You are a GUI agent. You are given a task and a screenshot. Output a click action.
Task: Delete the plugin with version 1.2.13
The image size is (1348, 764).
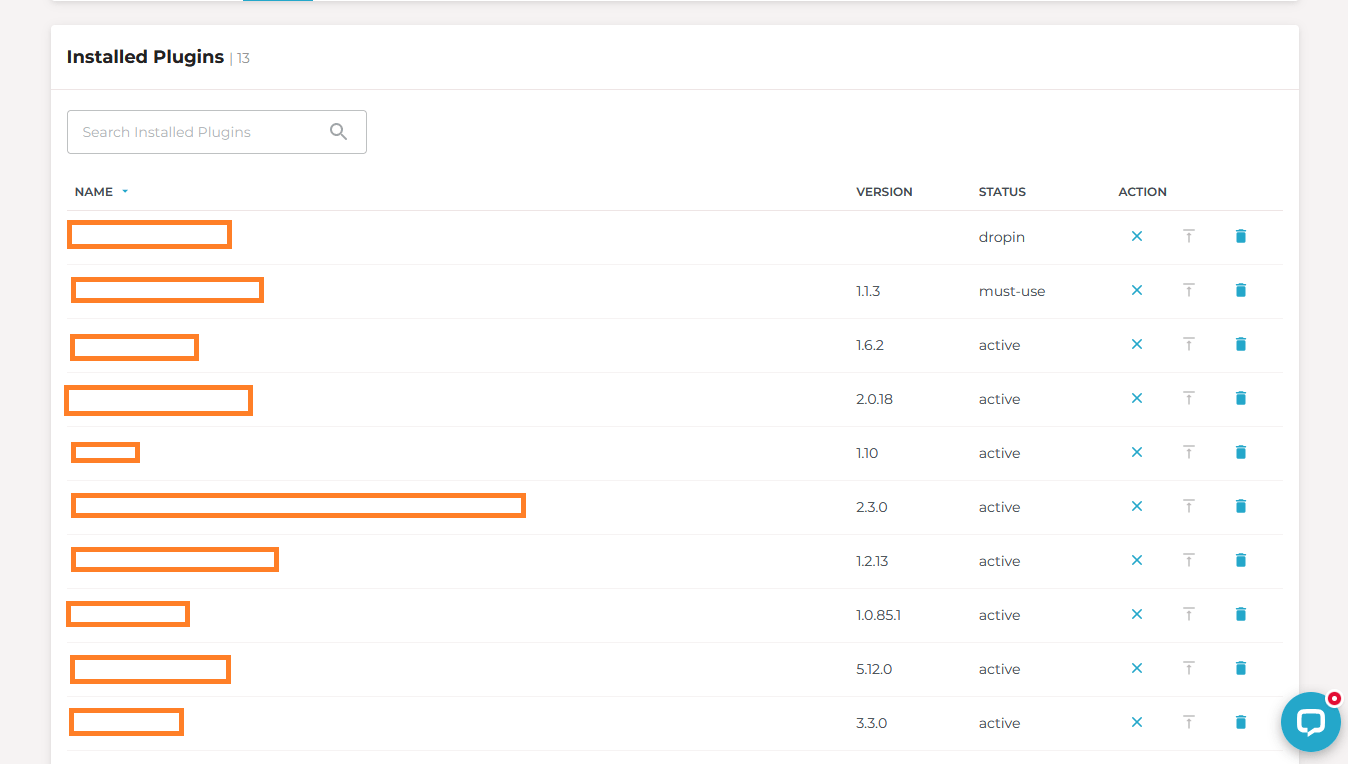[x=1241, y=560]
